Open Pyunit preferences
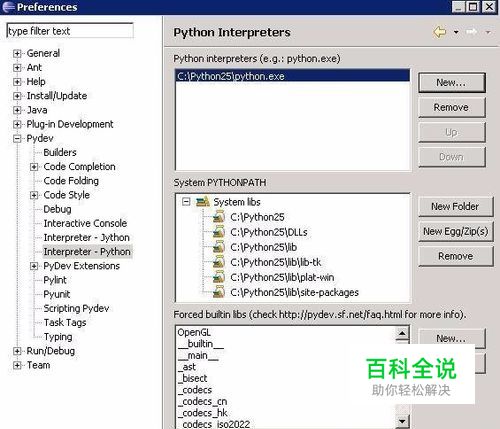Screen dimensions: 500x429 (x=57, y=294)
